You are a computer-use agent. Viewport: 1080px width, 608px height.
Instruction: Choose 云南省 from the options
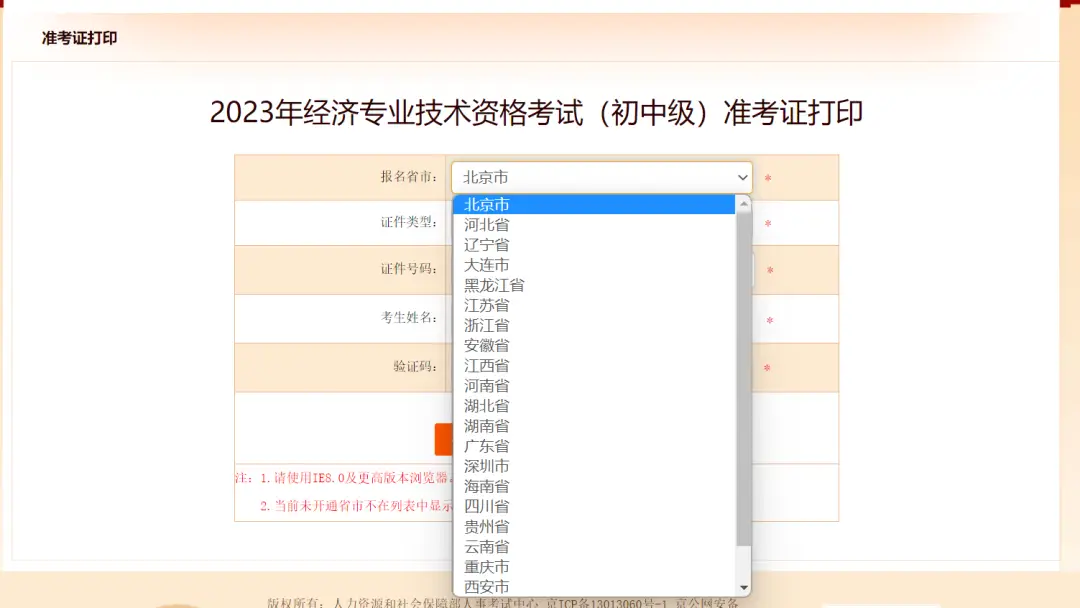(x=487, y=546)
